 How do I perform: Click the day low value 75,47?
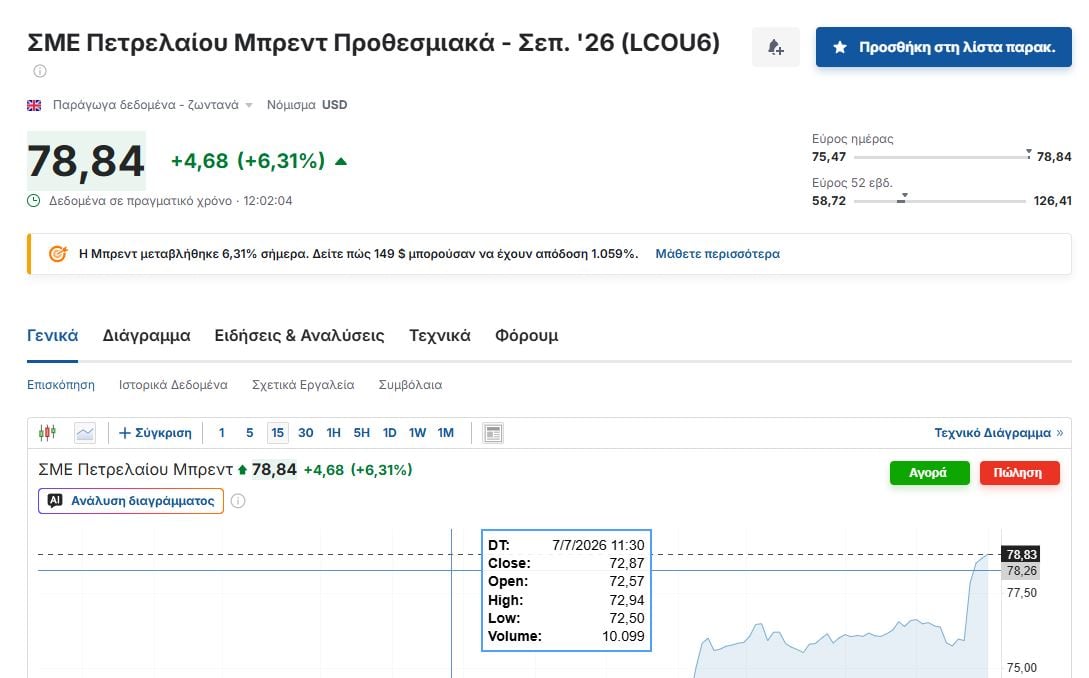pyautogui.click(x=829, y=157)
